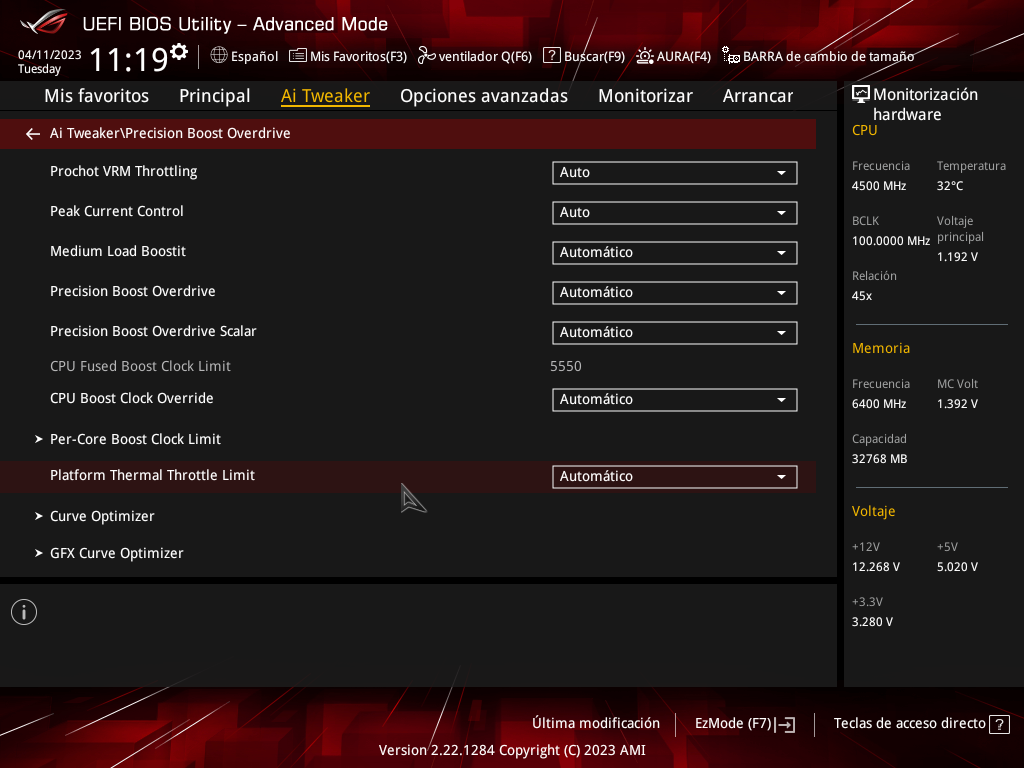Click the ROG logo icon

[43, 22]
